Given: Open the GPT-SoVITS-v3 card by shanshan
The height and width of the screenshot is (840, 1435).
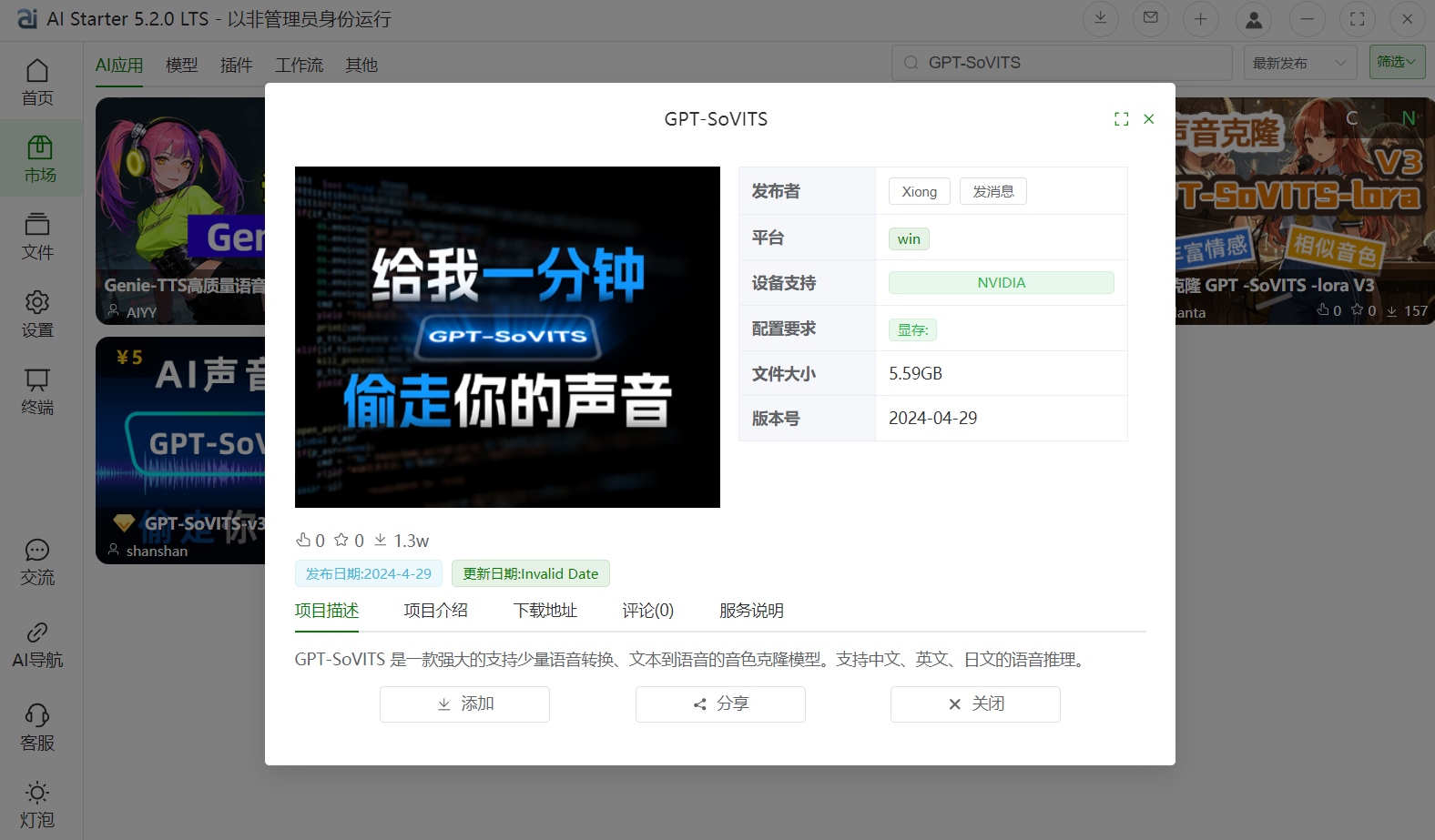Looking at the screenshot, I should 180,450.
